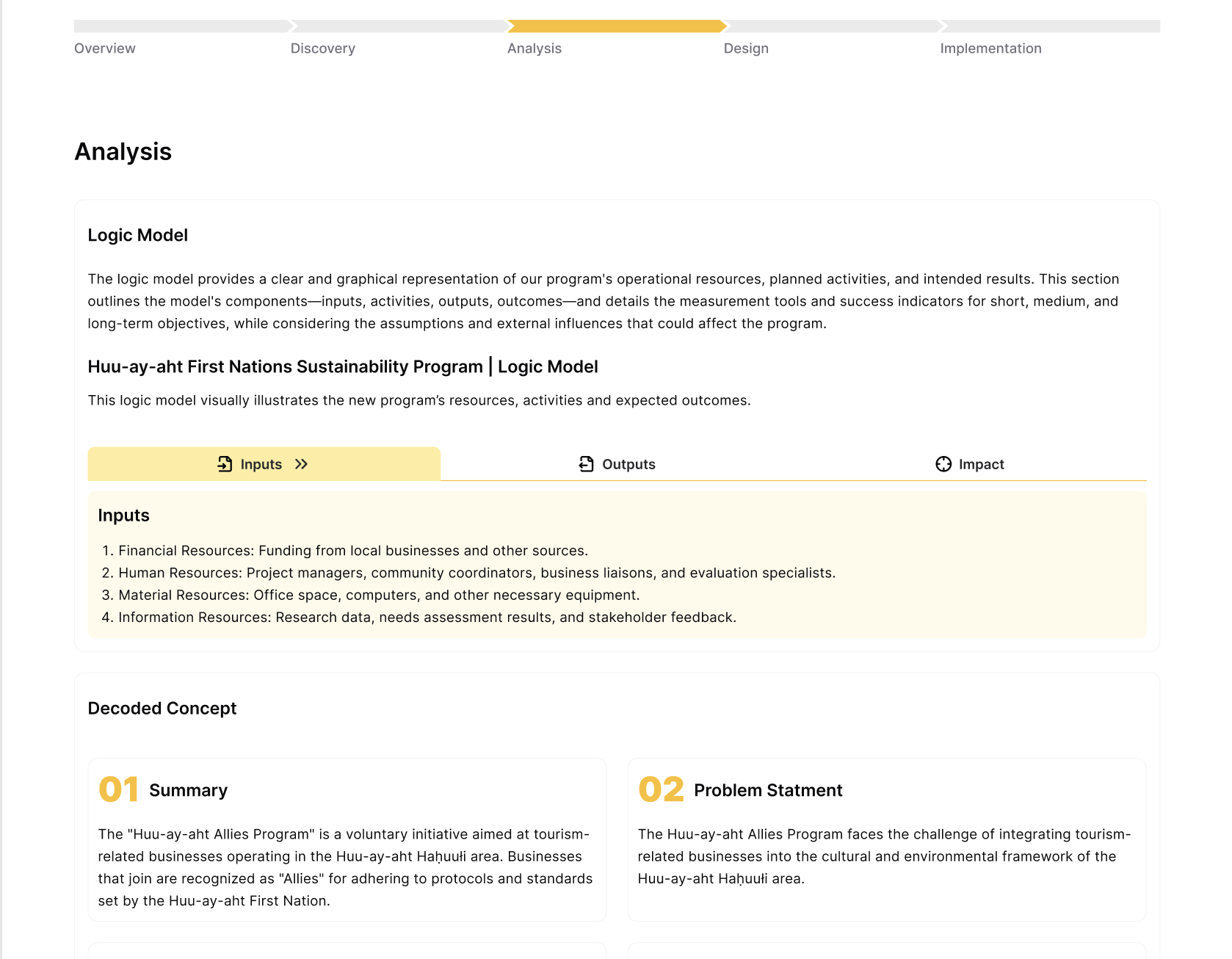Click the Decoded Concept heading
This screenshot has height=959, width=1232.
click(162, 708)
